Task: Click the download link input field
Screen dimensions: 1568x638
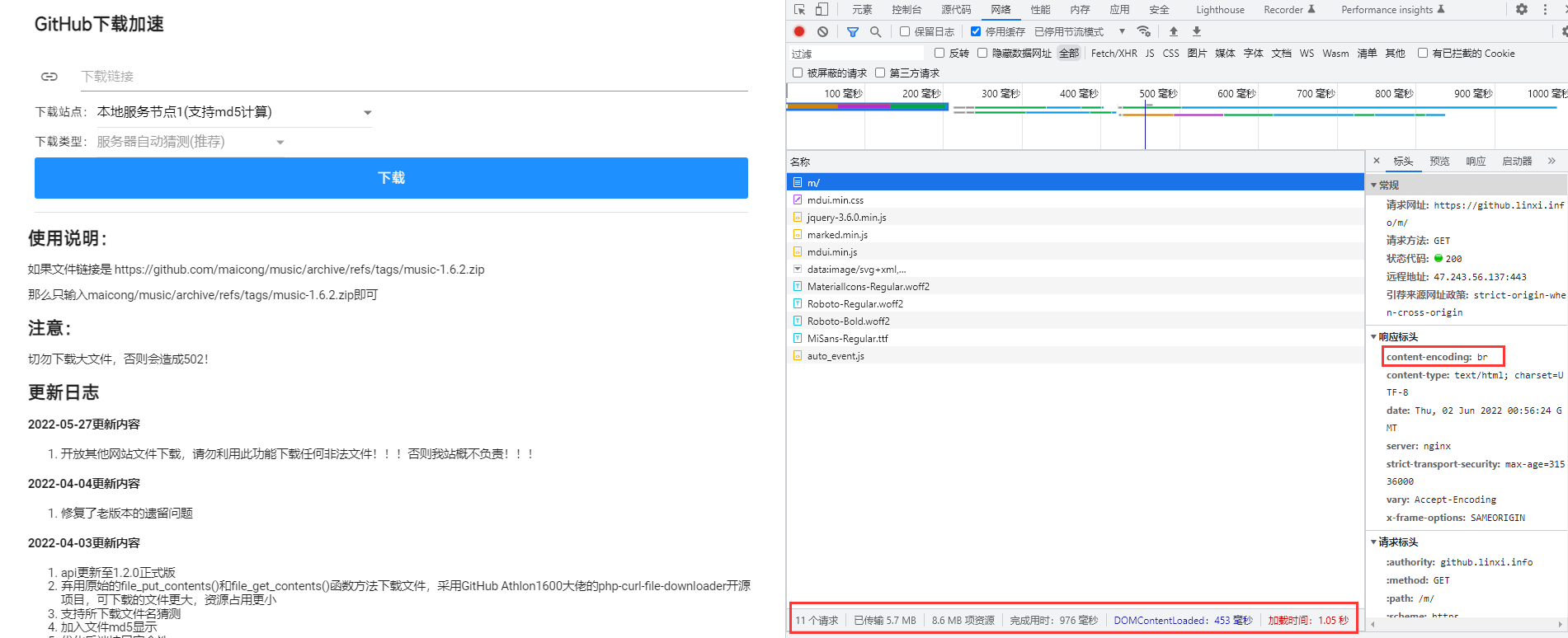Action: [x=414, y=77]
